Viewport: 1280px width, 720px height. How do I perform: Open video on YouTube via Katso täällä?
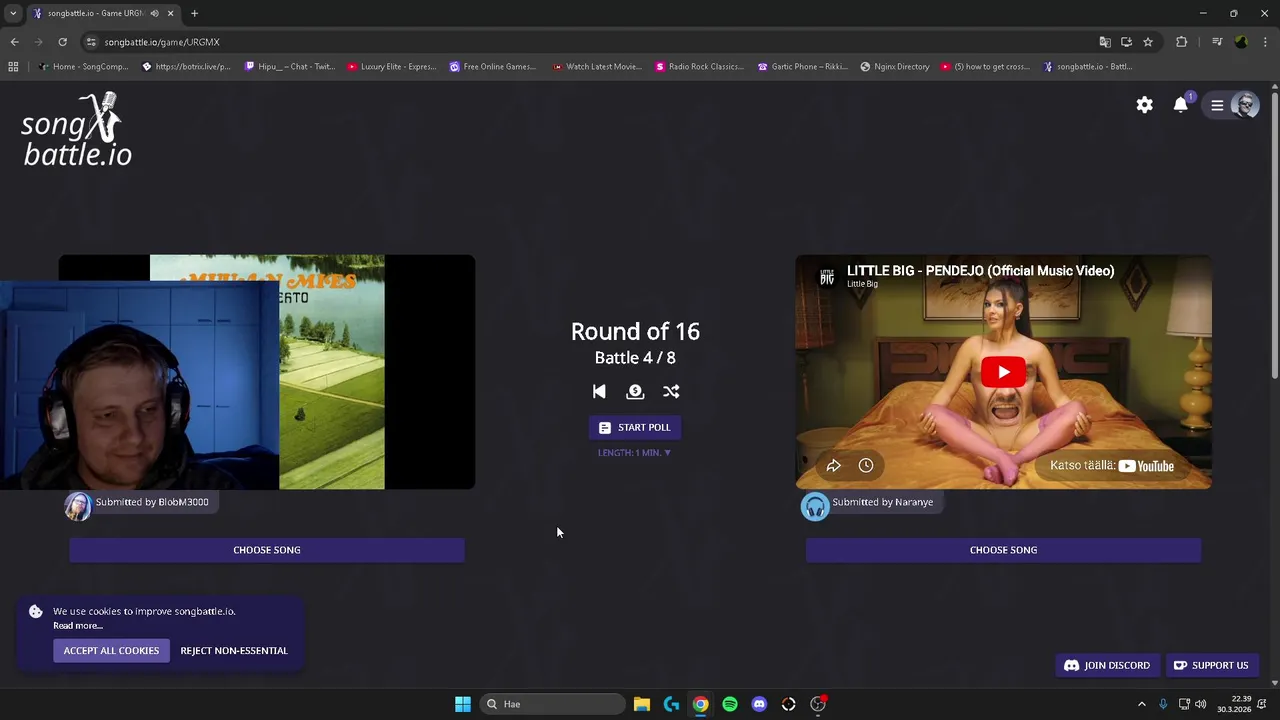click(x=1112, y=466)
